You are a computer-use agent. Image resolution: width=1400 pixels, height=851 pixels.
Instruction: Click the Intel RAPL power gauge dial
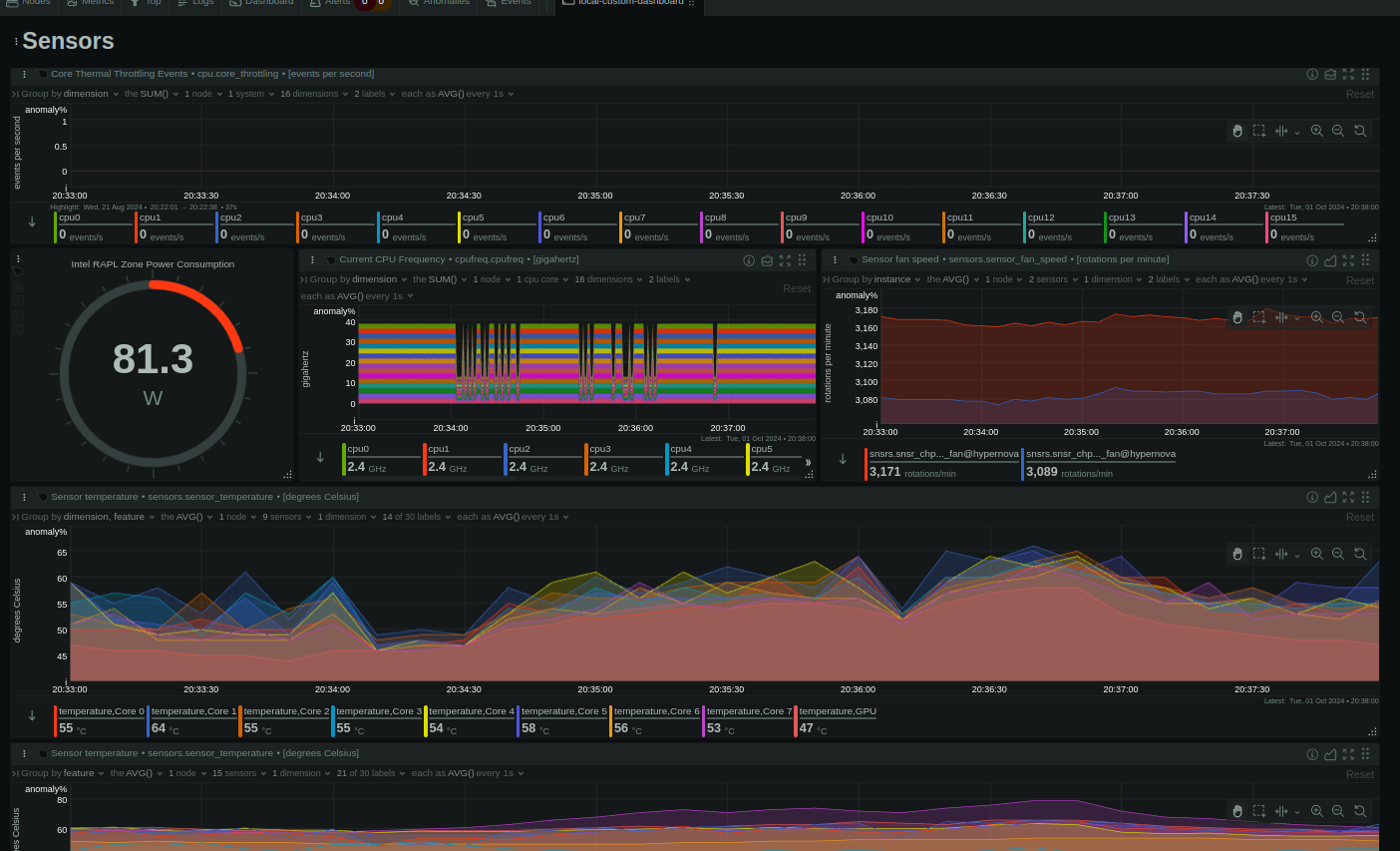(153, 373)
